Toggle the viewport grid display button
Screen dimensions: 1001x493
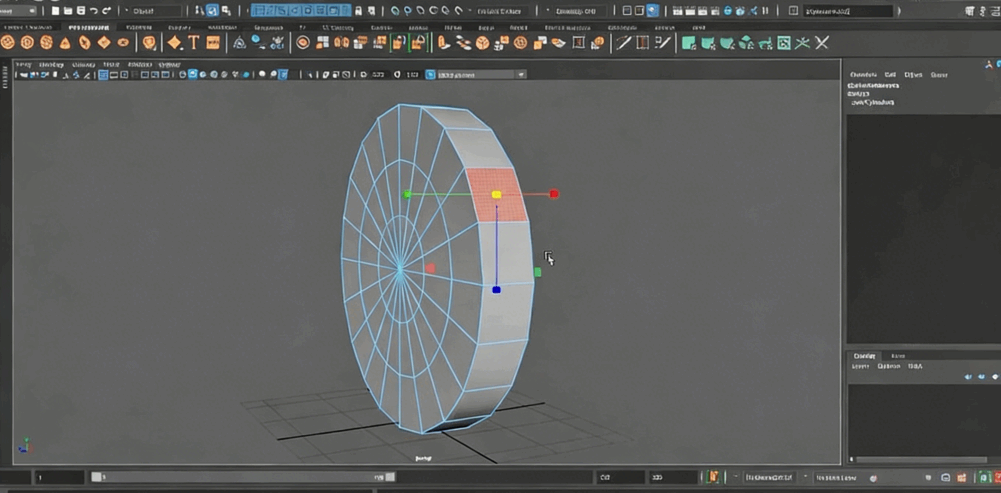tap(104, 75)
